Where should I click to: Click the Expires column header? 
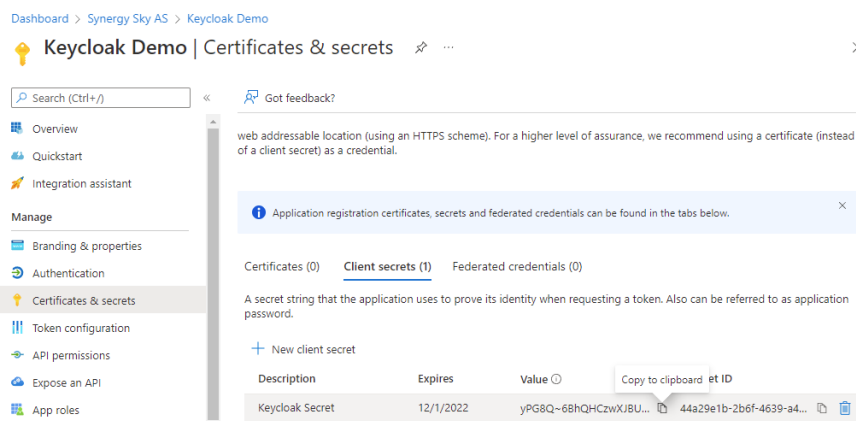(436, 378)
